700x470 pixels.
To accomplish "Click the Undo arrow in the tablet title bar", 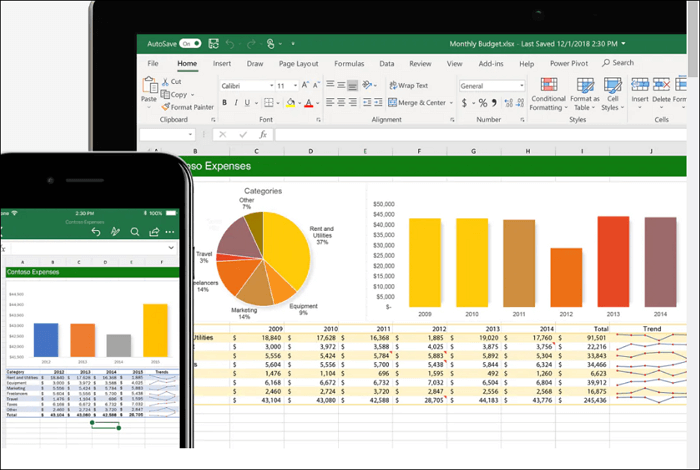I will point(230,44).
